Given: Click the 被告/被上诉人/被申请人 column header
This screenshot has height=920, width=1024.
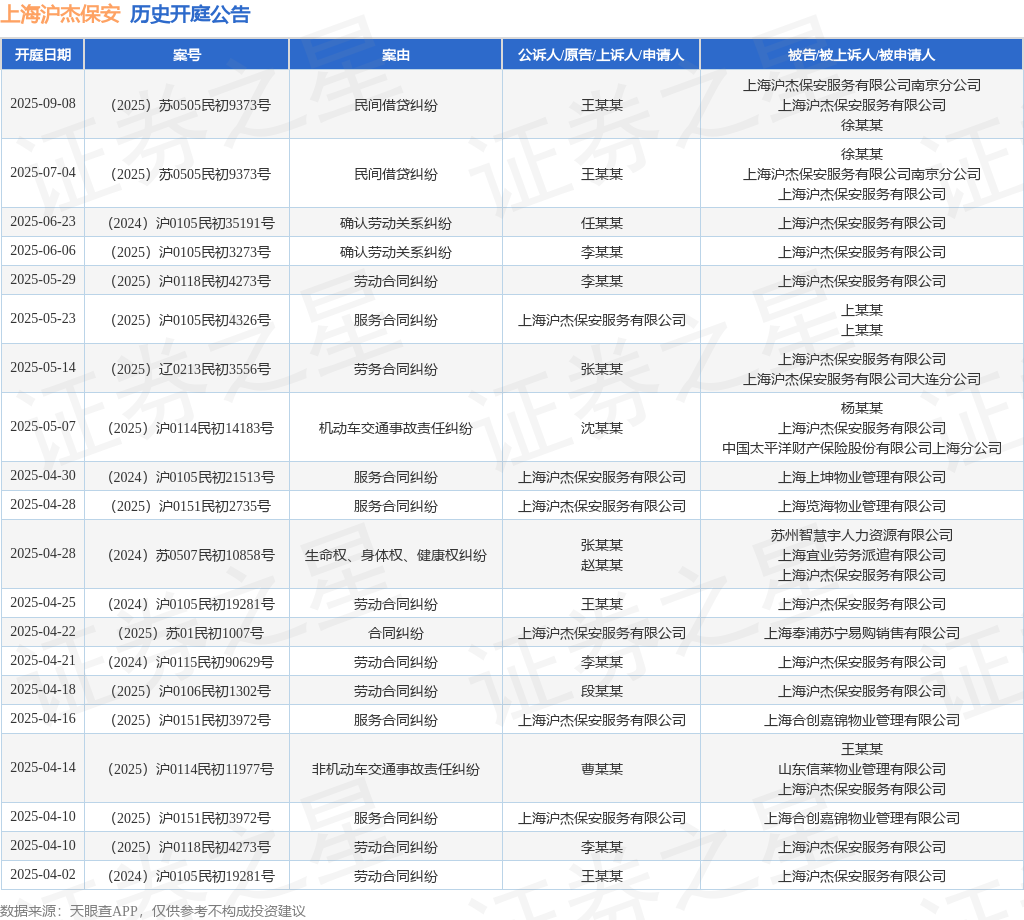Looking at the screenshot, I should point(861,55).
